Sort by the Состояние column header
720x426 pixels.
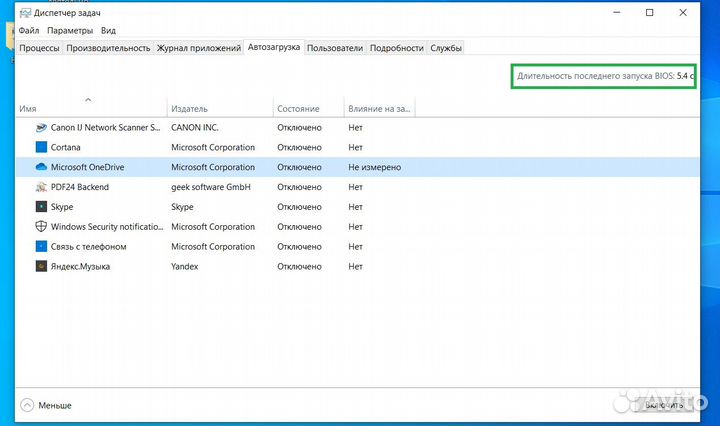point(298,109)
